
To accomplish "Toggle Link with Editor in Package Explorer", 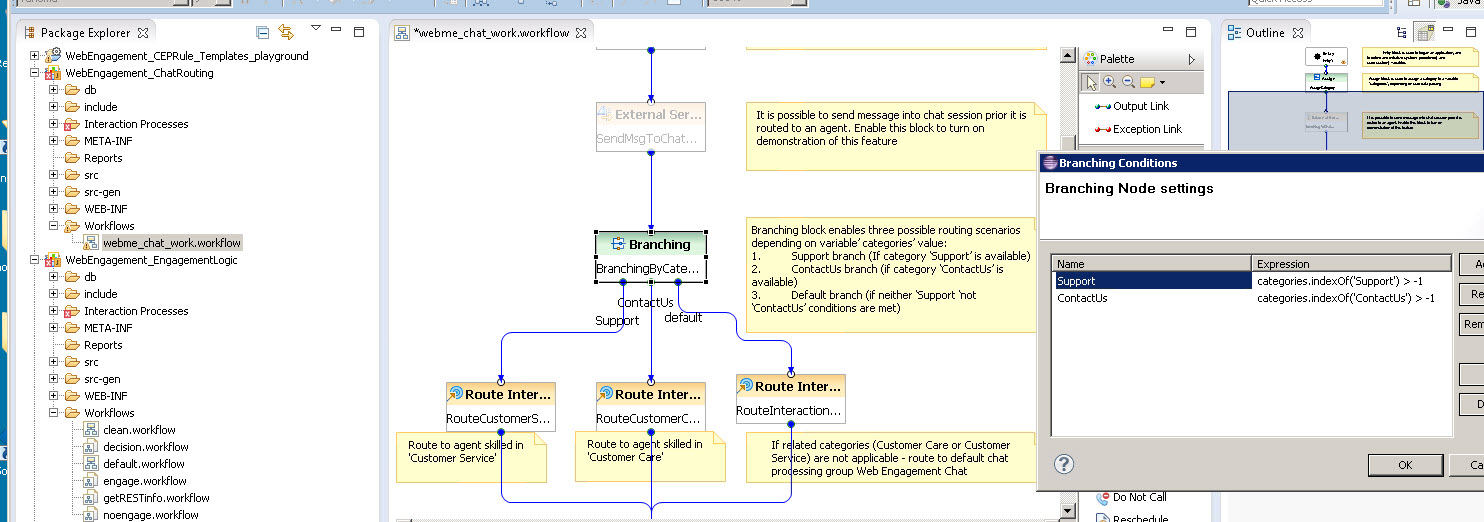I will 286,33.
